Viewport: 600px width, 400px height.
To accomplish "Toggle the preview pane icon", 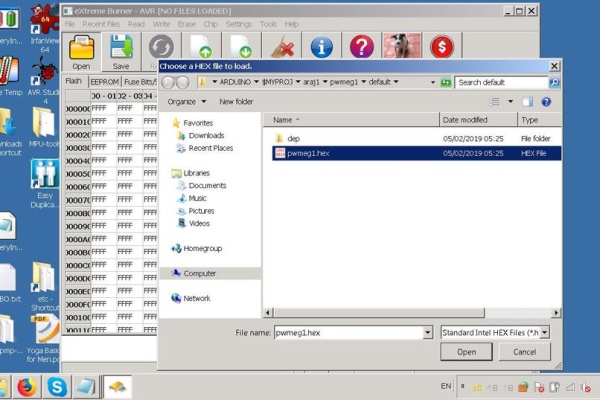I will point(528,101).
